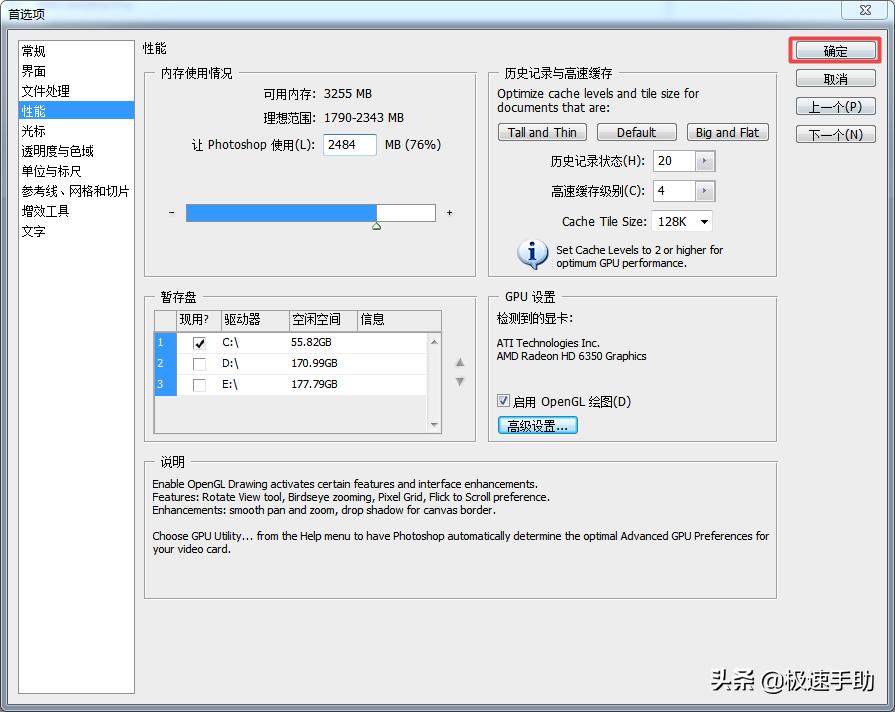Click the memory usage slider marker
This screenshot has width=895, height=712.
(x=377, y=224)
